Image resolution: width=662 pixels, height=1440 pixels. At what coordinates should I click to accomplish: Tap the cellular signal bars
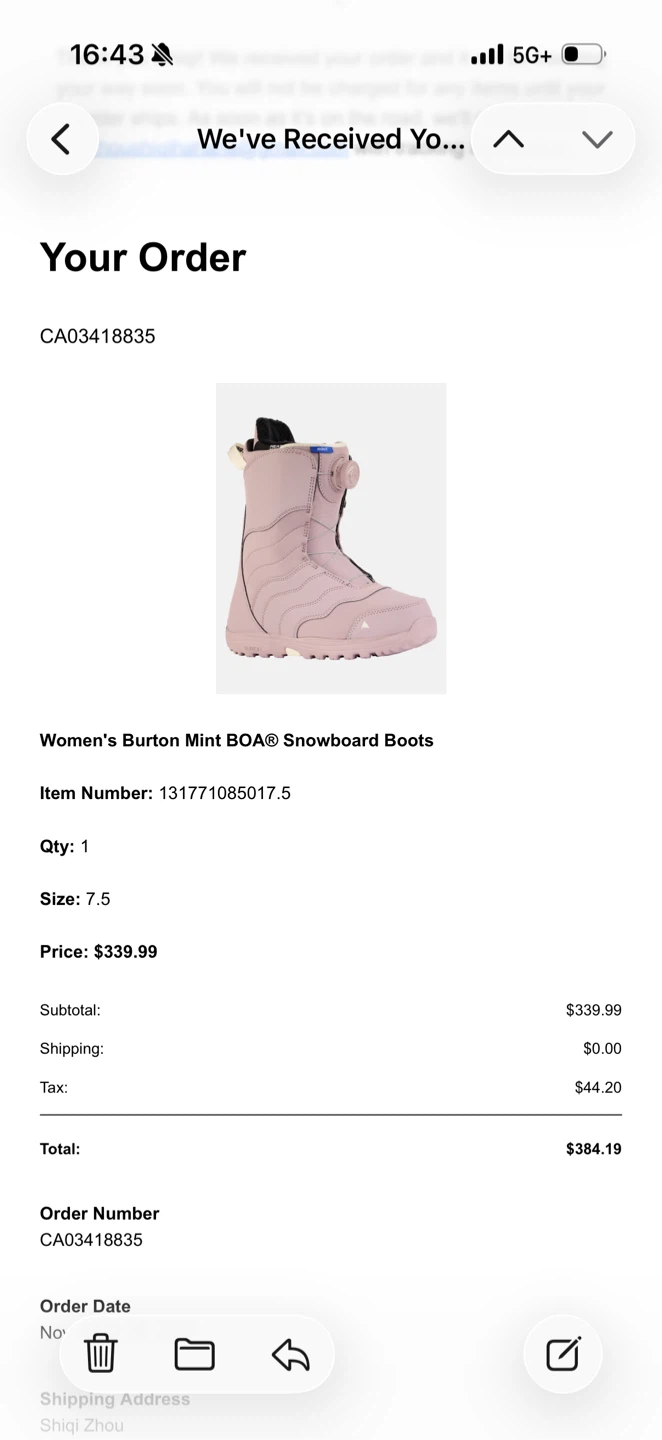487,54
